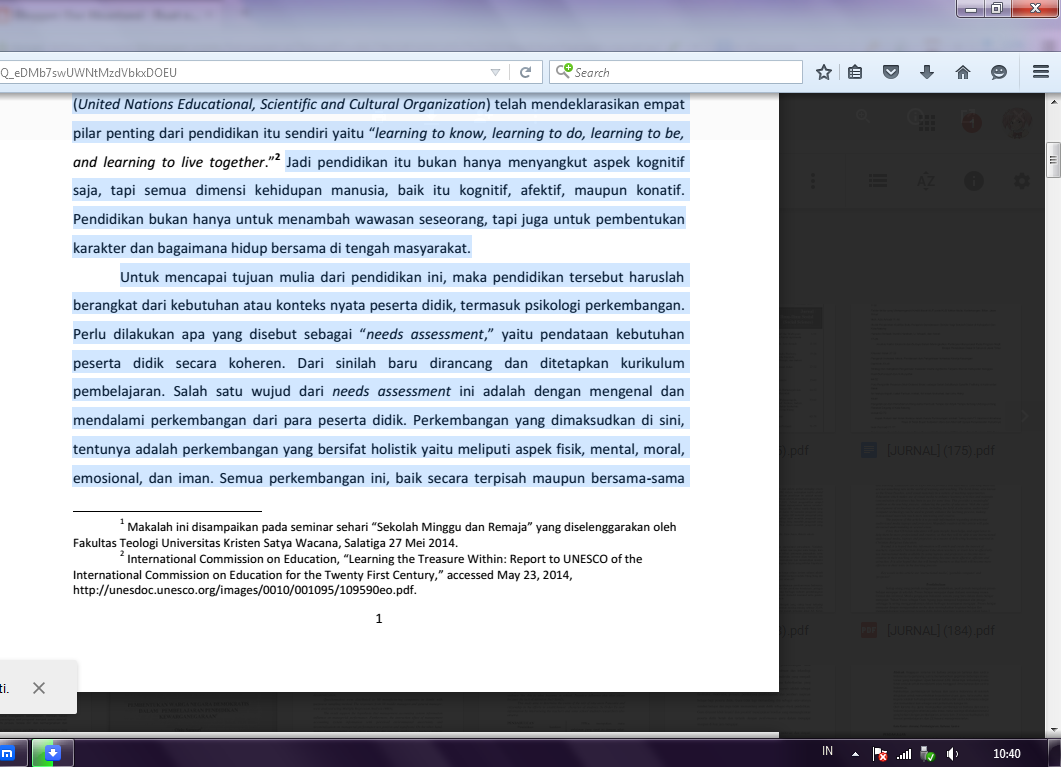Image resolution: width=1061 pixels, height=767 pixels.
Task: Open the Drive settings gear
Action: point(1022,181)
